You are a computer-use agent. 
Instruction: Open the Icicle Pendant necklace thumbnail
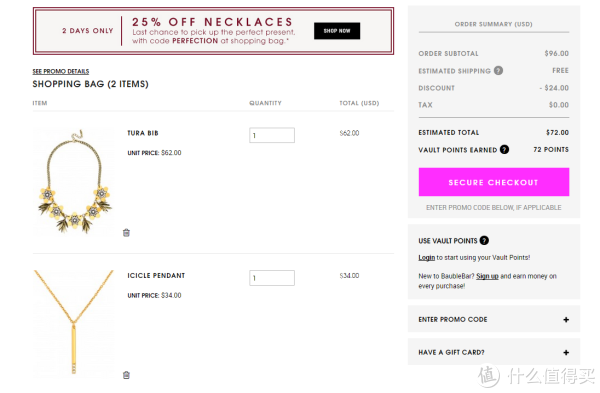pyautogui.click(x=73, y=323)
